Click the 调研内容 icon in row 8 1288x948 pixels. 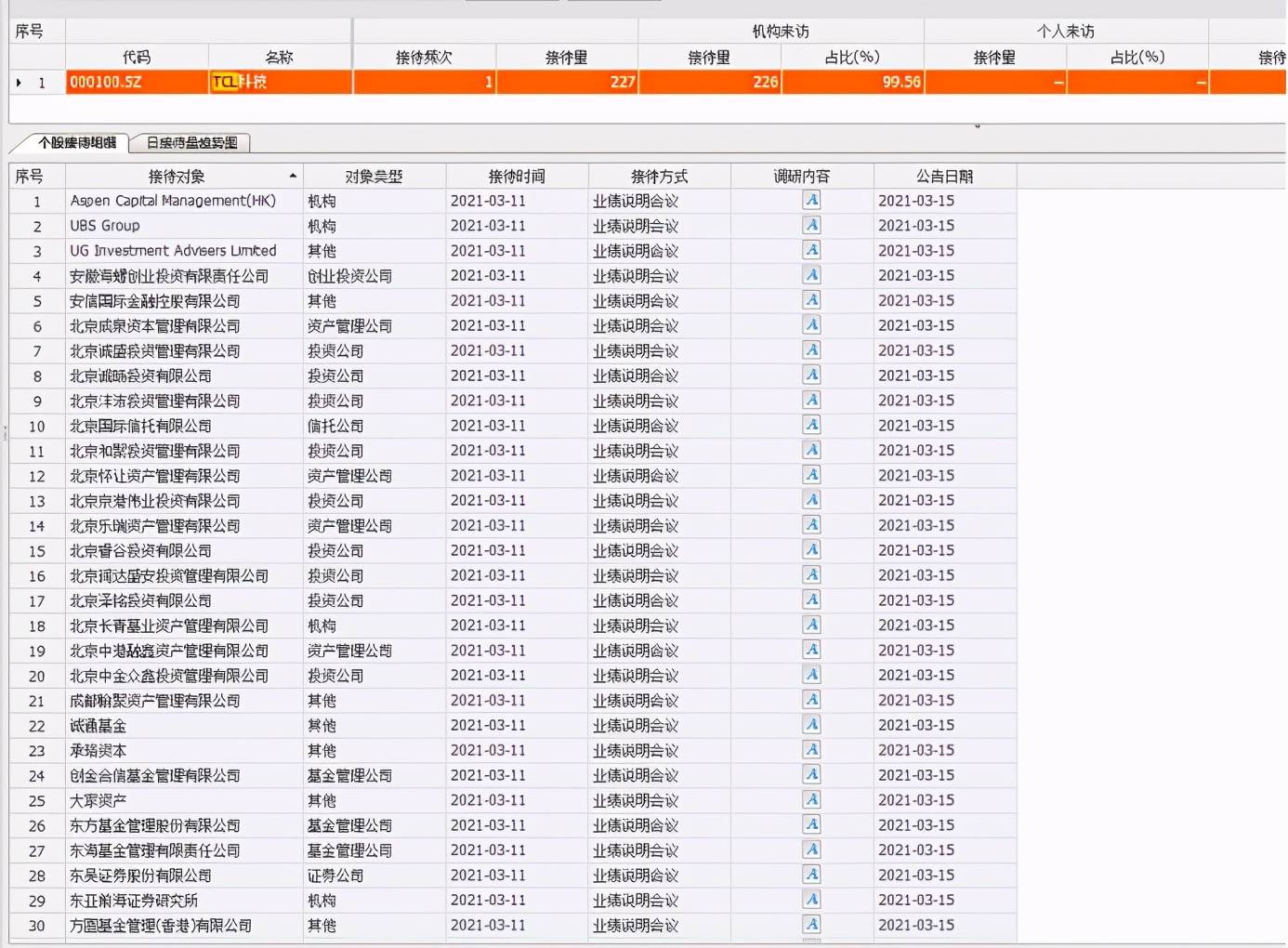pos(811,375)
